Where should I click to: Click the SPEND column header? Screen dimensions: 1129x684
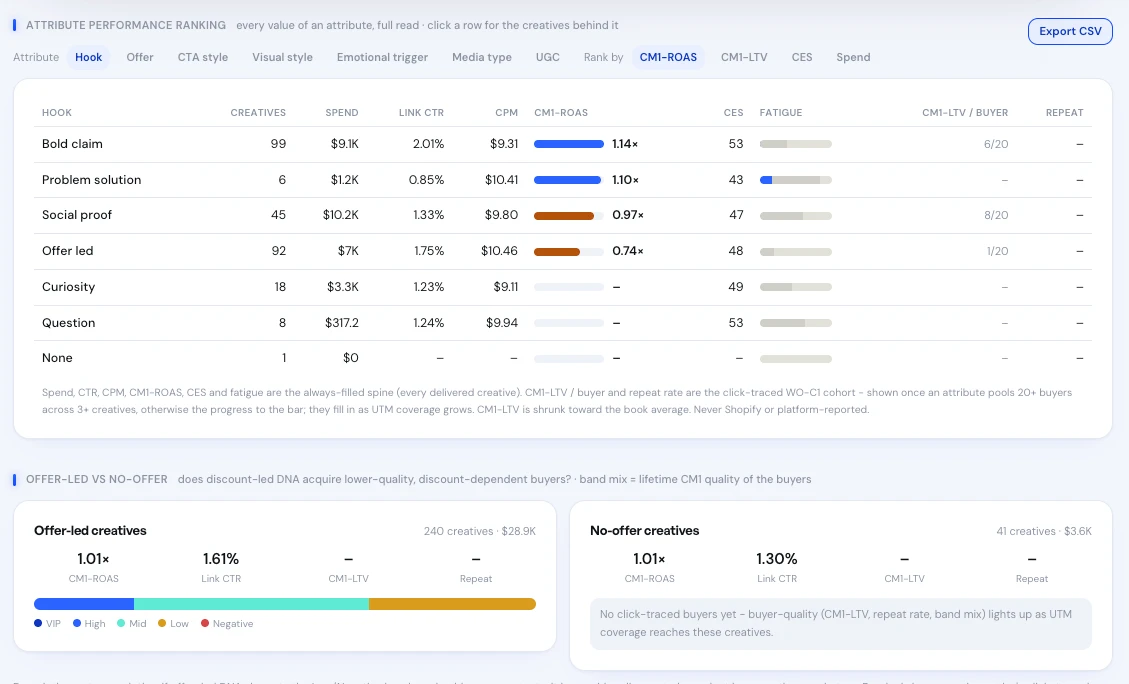342,112
